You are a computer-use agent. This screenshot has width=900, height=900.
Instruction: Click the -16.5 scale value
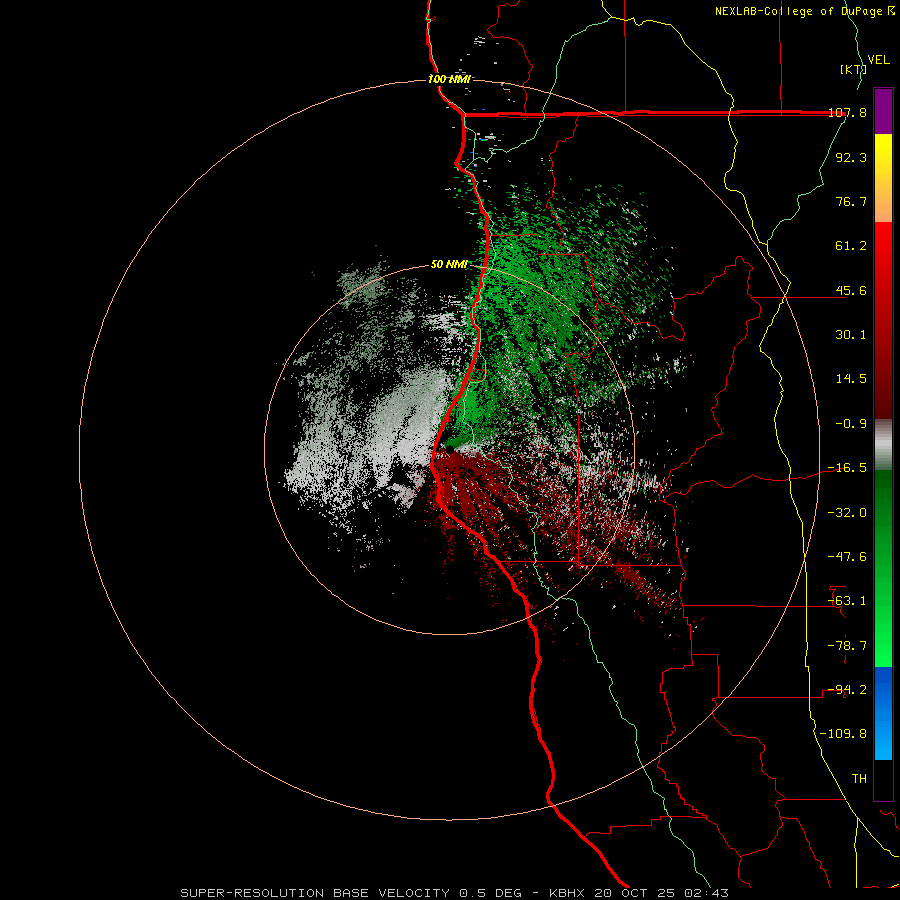coord(847,468)
